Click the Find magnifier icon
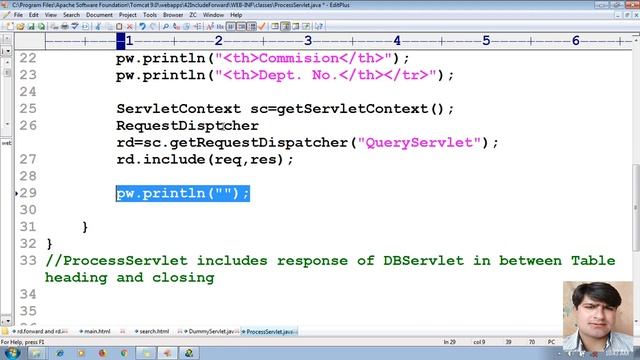This screenshot has height=360, width=640. coord(166,27)
